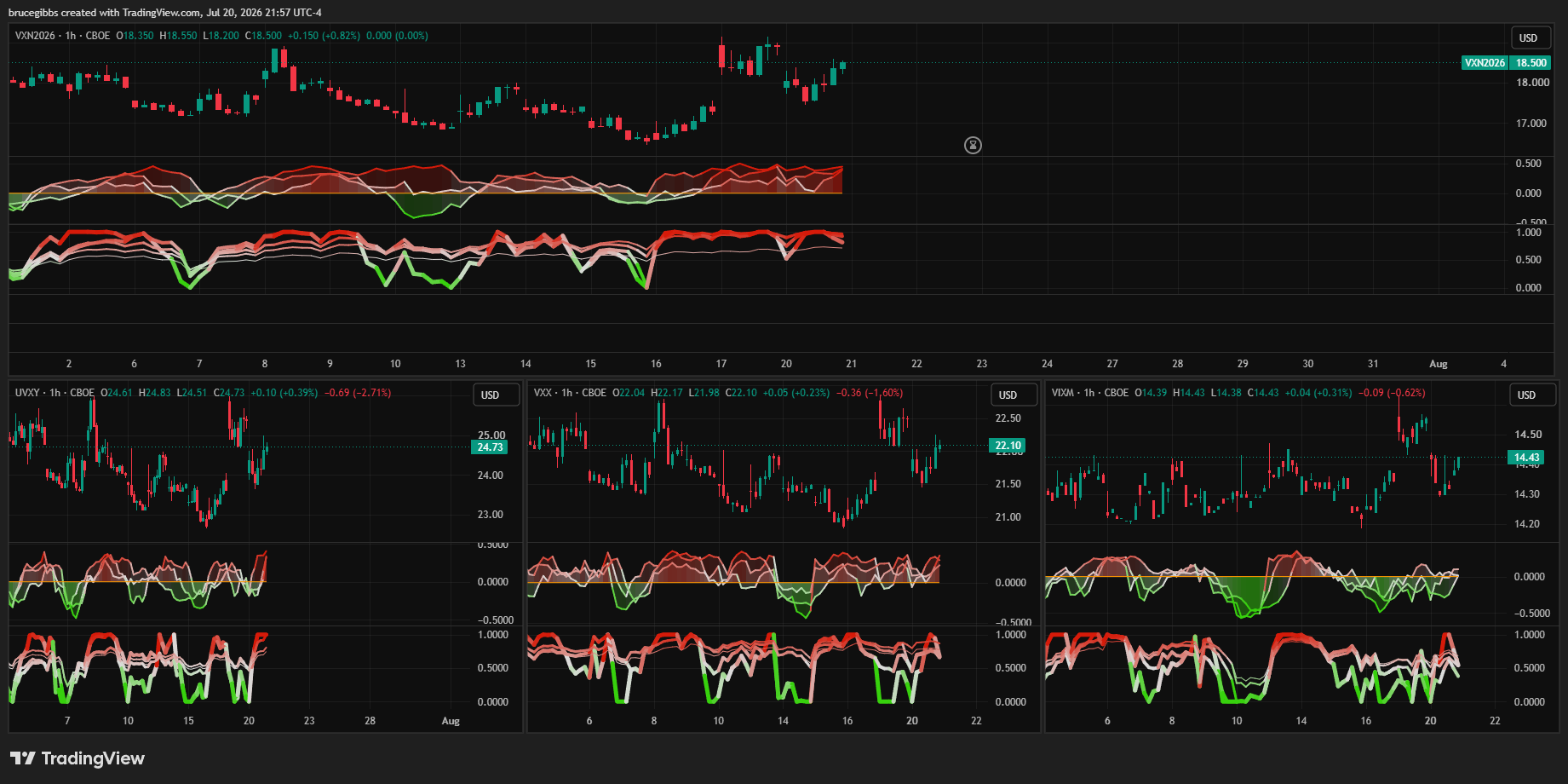This screenshot has height=784, width=1568.
Task: Click the 'Aug' date label on the UVXY time axis
Action: (x=451, y=721)
